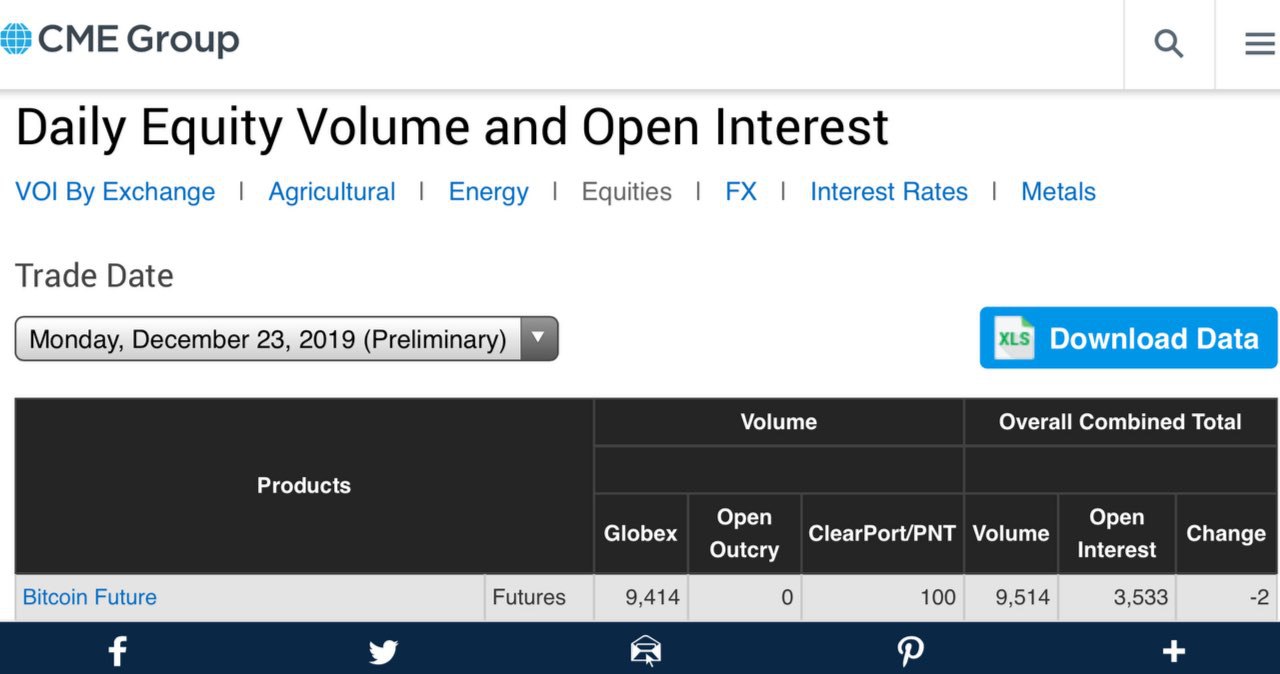This screenshot has height=674, width=1280.
Task: Share page via Facebook icon
Action: pyautogui.click(x=117, y=652)
